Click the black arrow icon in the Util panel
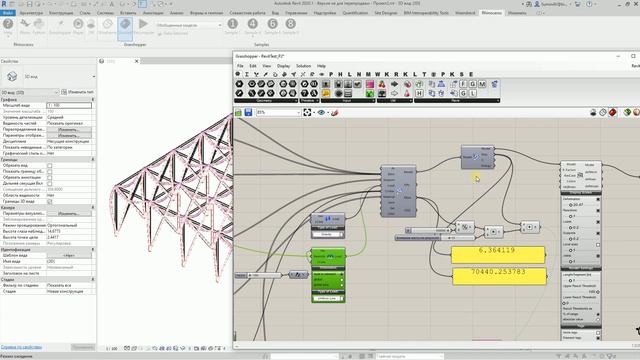 (x=394, y=84)
